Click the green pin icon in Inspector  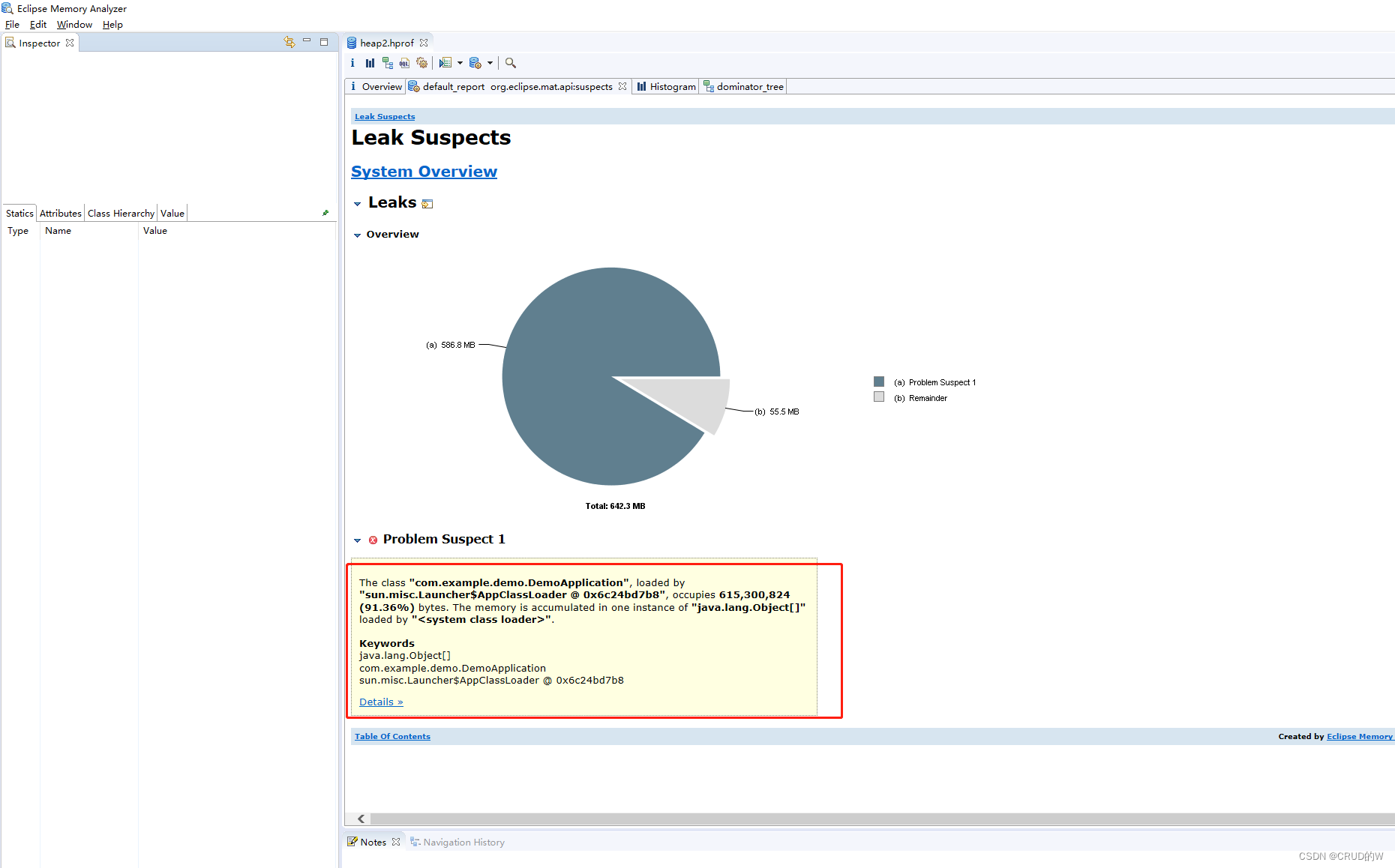point(325,213)
